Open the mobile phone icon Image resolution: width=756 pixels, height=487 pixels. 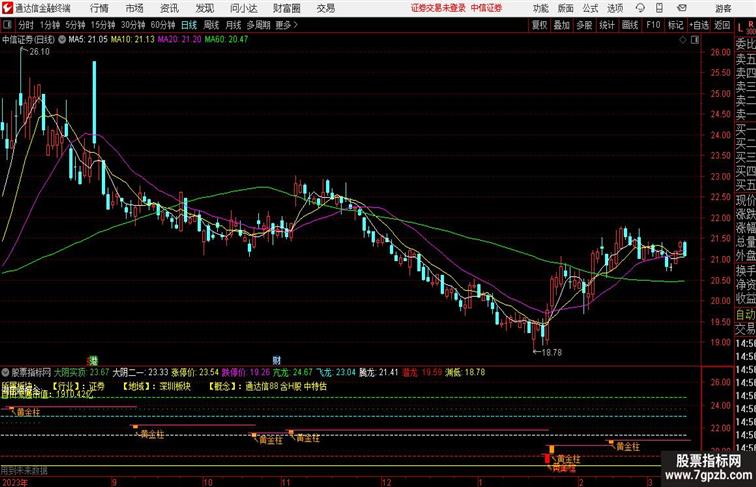(x=659, y=8)
